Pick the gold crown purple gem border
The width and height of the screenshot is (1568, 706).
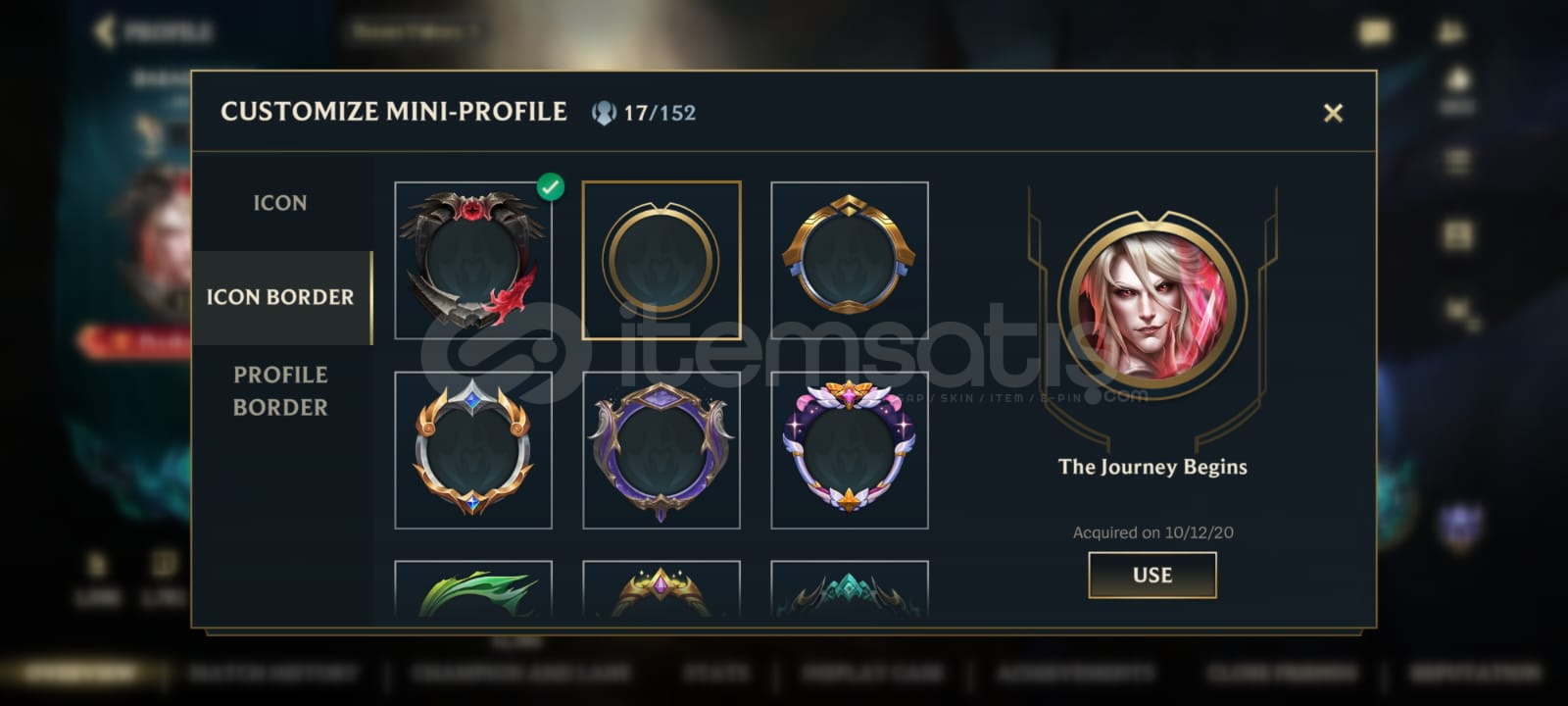tap(661, 588)
